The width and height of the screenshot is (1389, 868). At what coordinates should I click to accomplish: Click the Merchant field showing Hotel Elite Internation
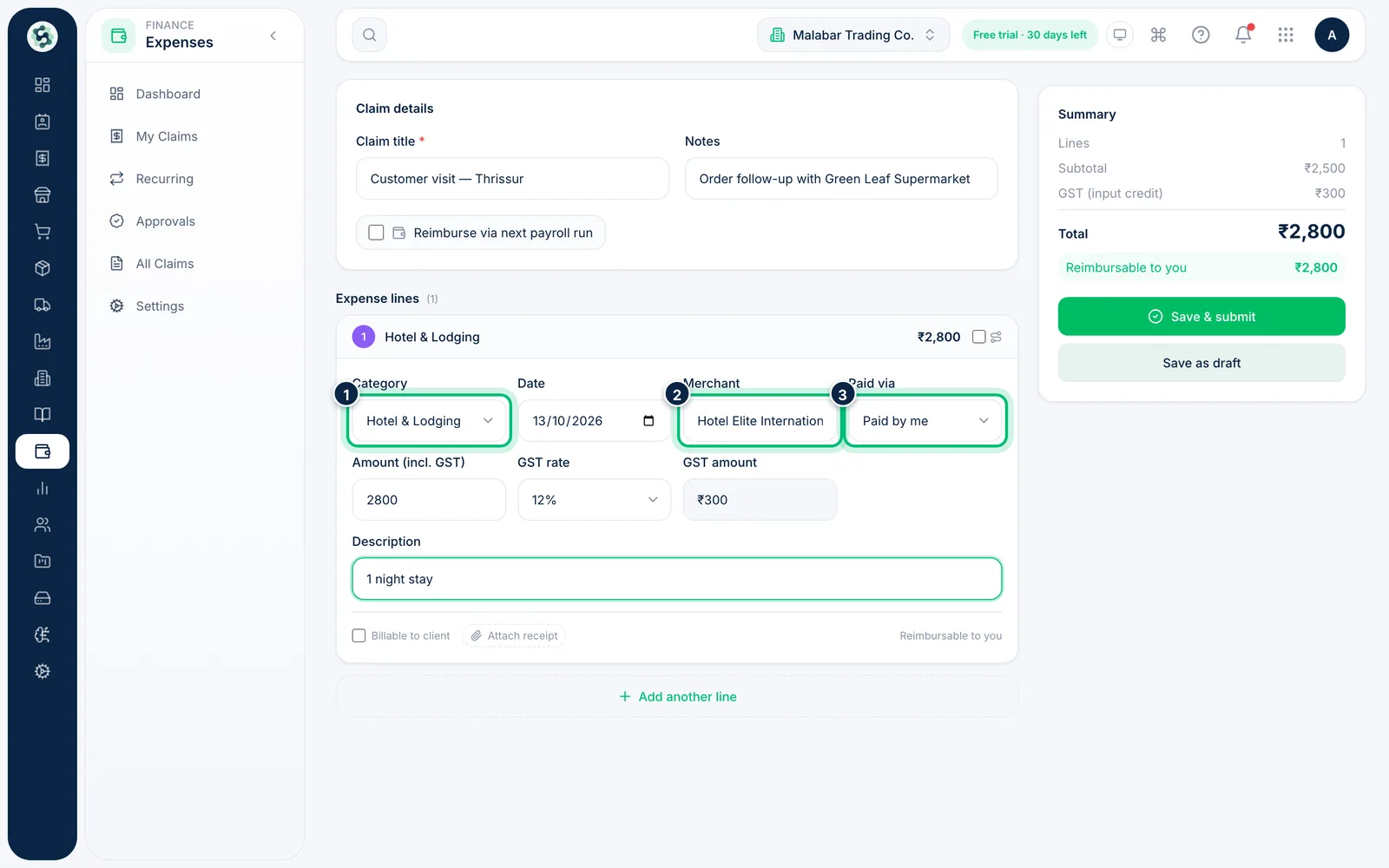point(760,421)
